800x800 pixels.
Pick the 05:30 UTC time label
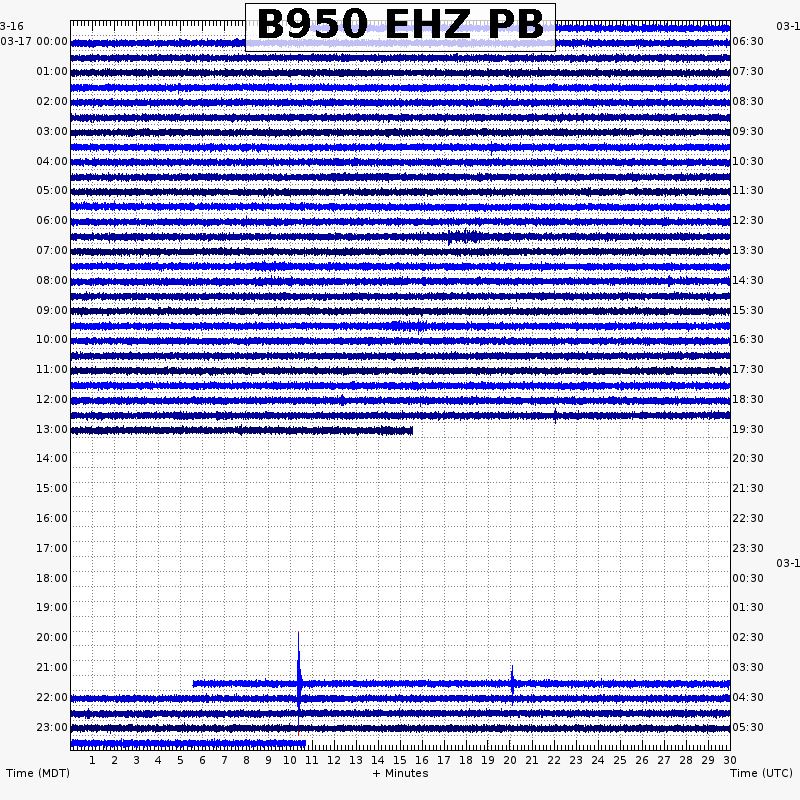coord(748,727)
